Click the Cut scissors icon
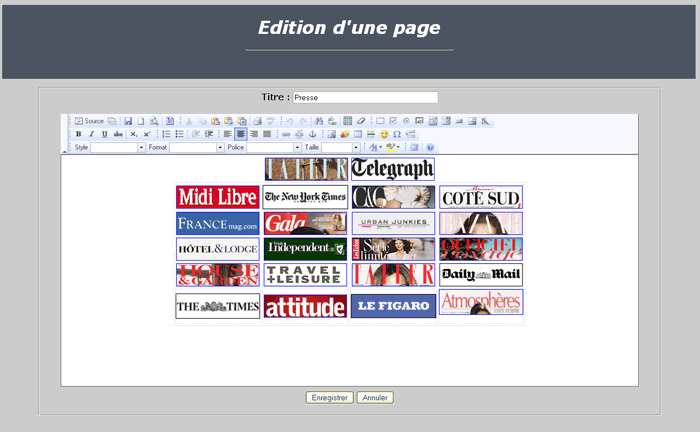The height and width of the screenshot is (432, 700). point(189,121)
